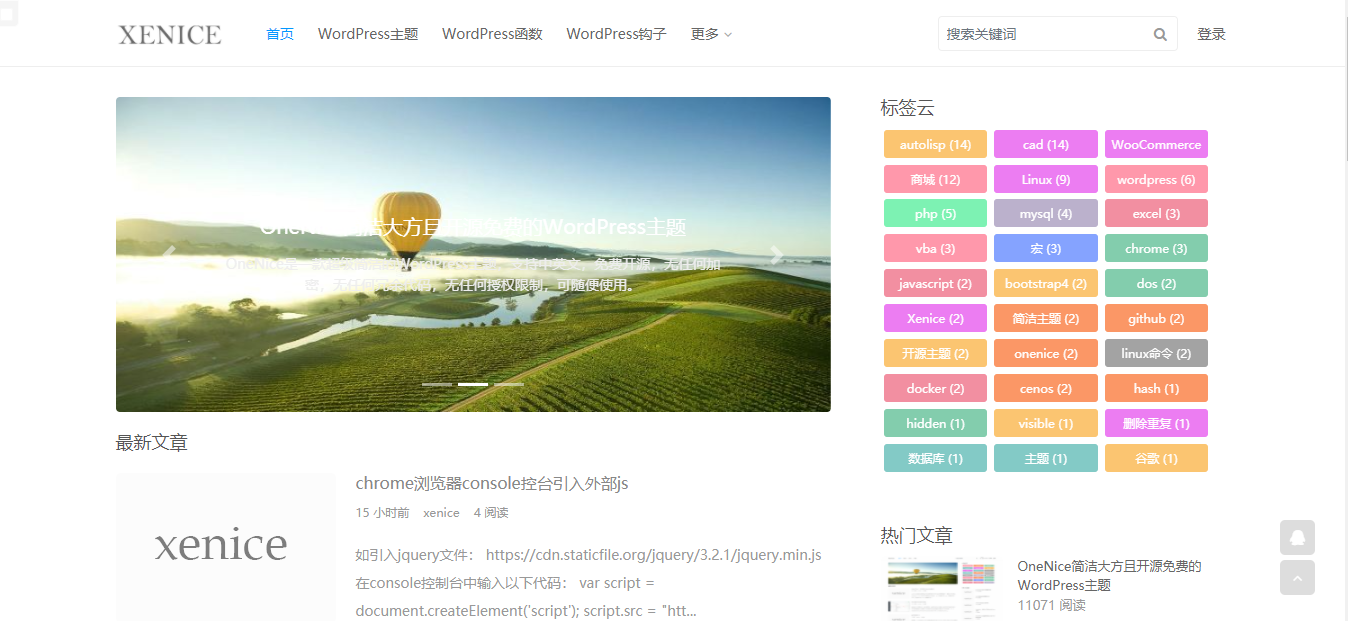Expand the 更多 dropdown menu
The image size is (1348, 621).
coord(710,33)
